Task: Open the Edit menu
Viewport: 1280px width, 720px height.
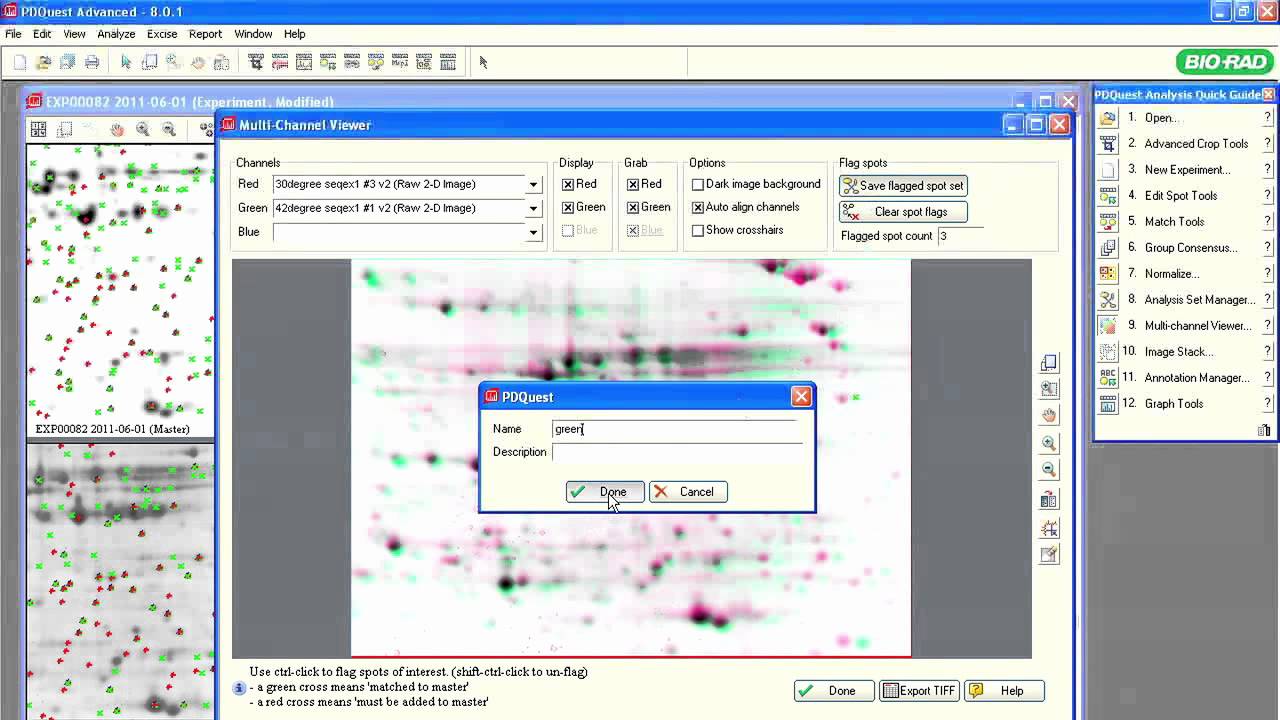Action: point(42,34)
